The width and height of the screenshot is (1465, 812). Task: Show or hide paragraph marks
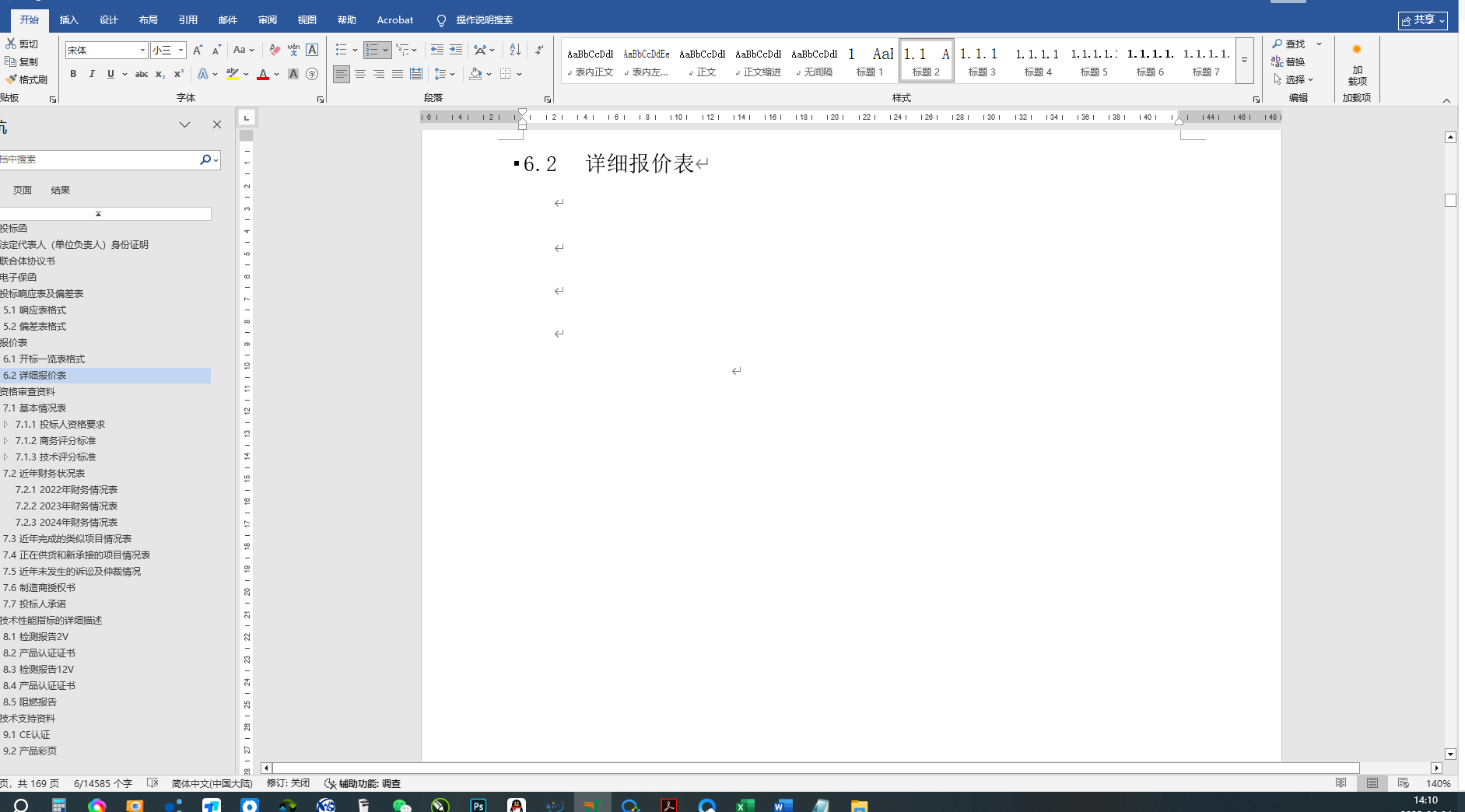pos(539,50)
